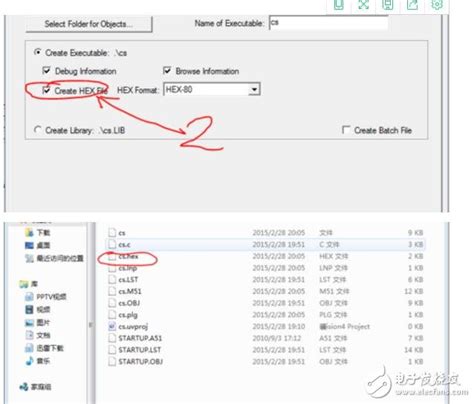Click the Name of Executable input field
Screen dimensions: 474x404
(328, 23)
